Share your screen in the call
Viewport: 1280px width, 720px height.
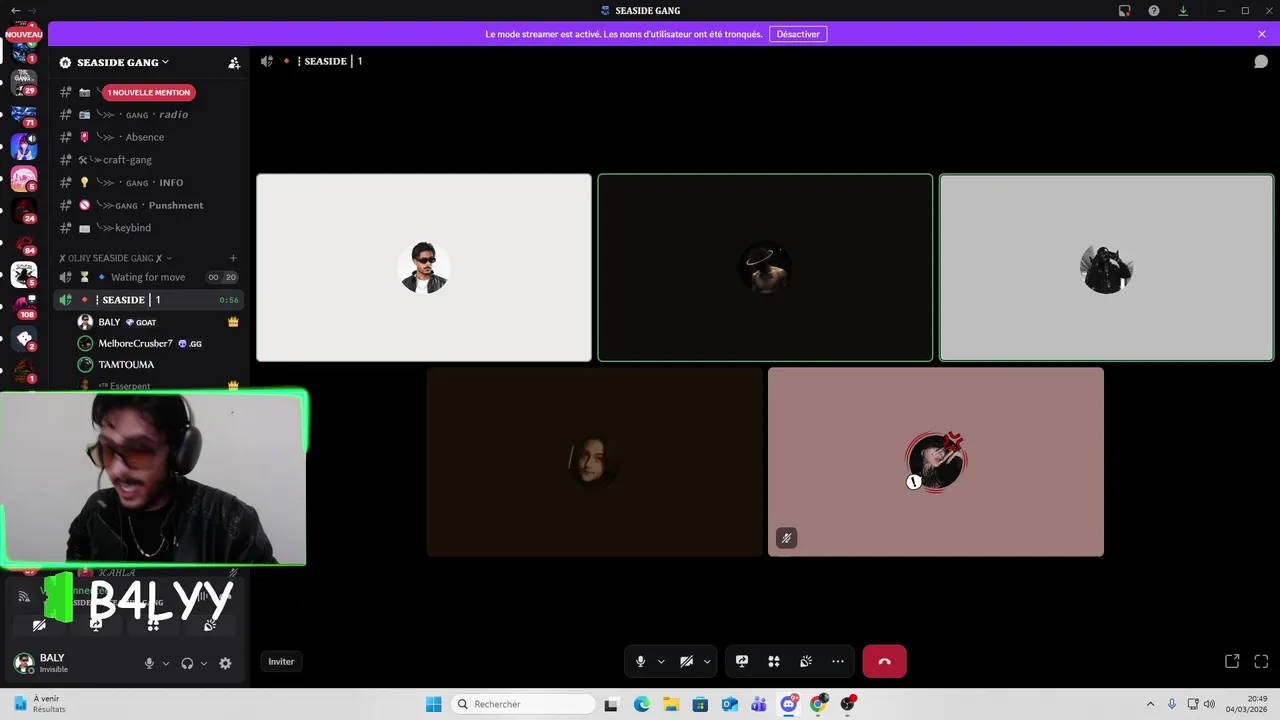point(742,661)
